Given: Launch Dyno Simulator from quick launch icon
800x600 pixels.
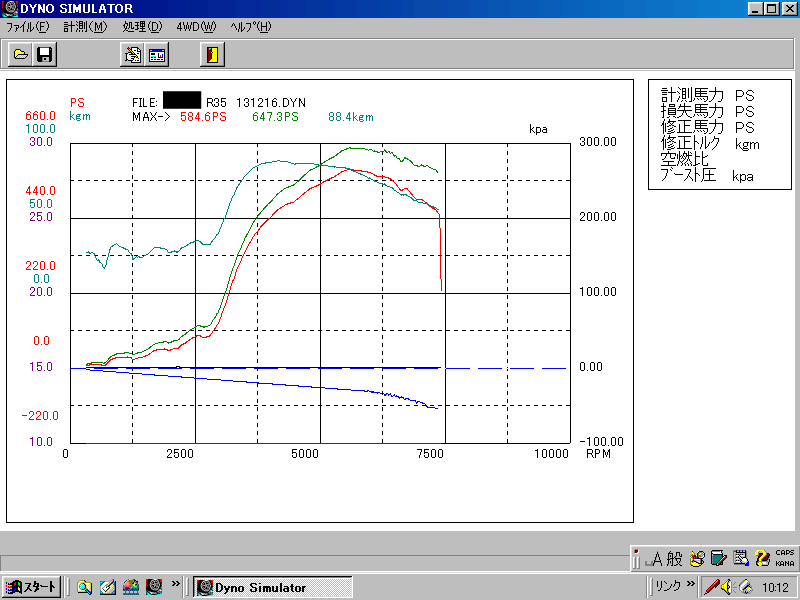Looking at the screenshot, I should click(154, 587).
